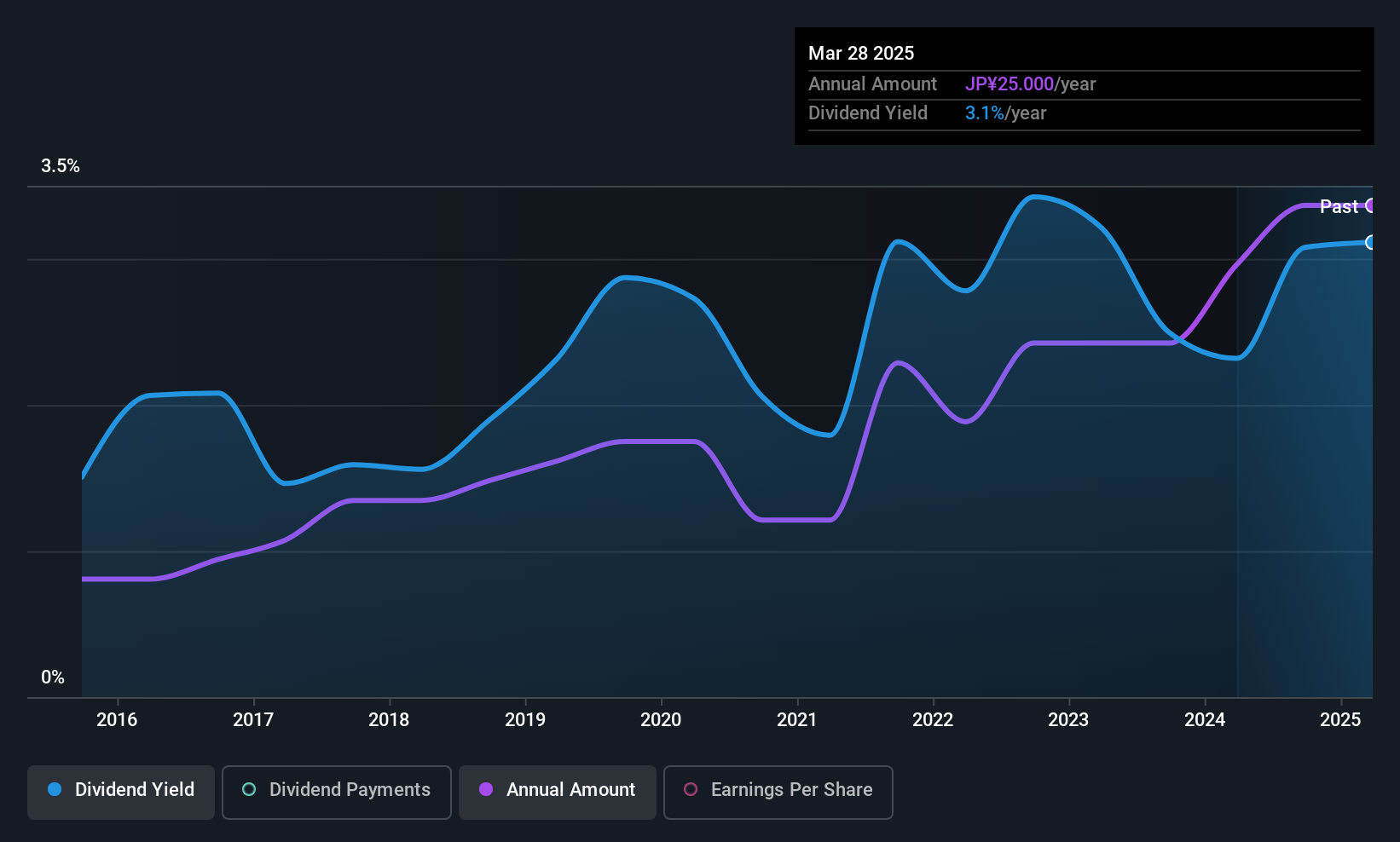This screenshot has width=1400, height=842.
Task: Toggle the Dividend Yield series text label
Action: 135,789
